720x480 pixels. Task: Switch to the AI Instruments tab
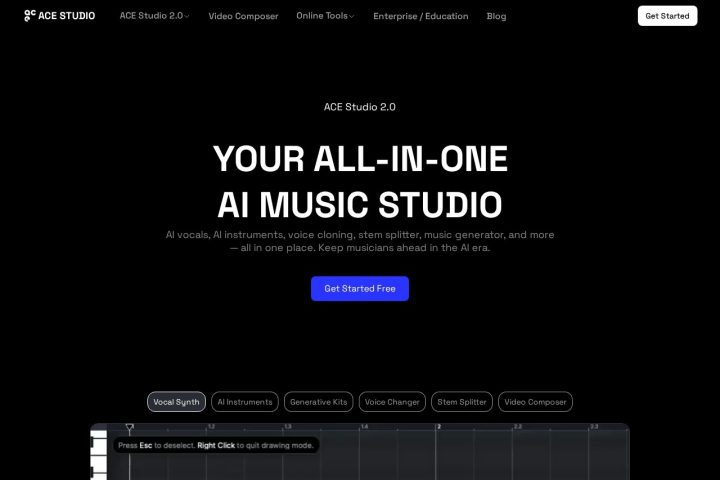pyautogui.click(x=245, y=402)
